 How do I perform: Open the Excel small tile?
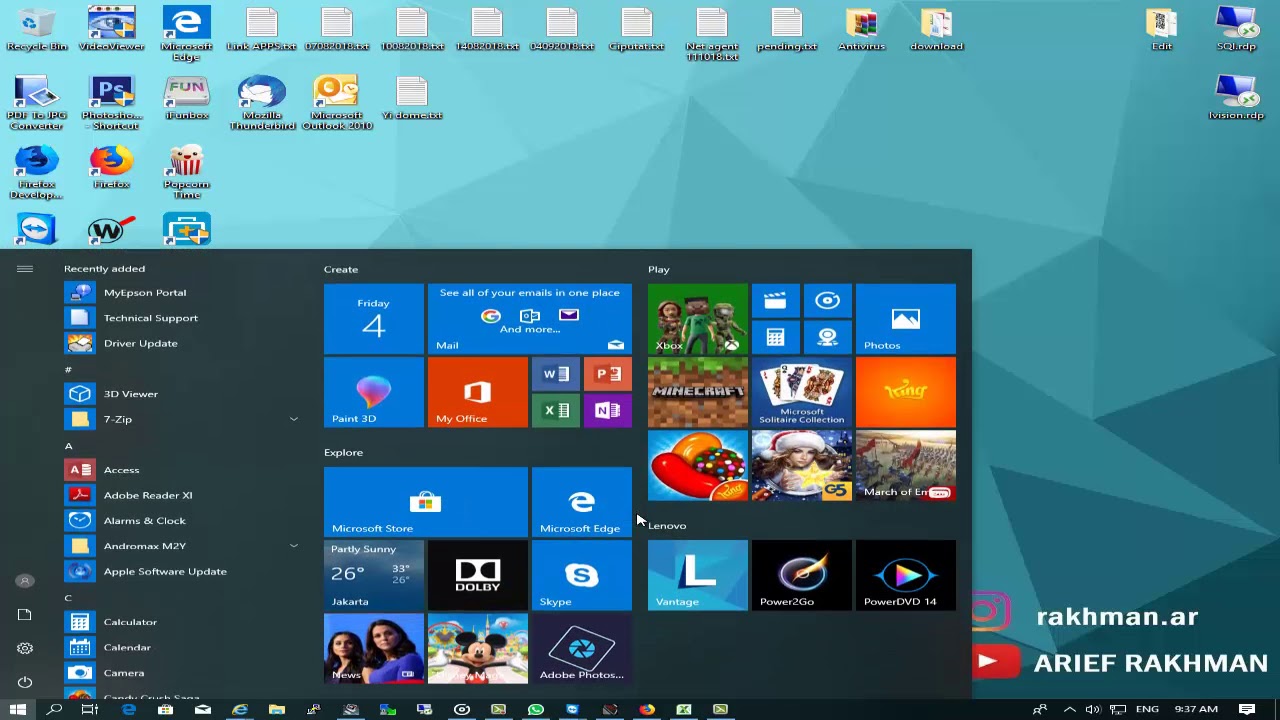555,410
